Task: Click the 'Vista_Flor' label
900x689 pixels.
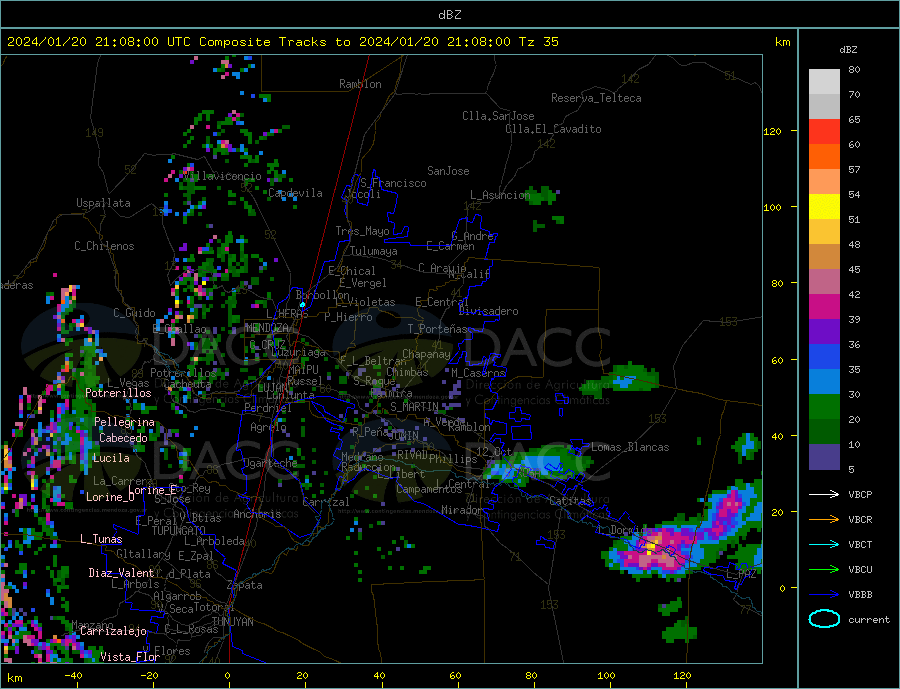Action: [130, 656]
